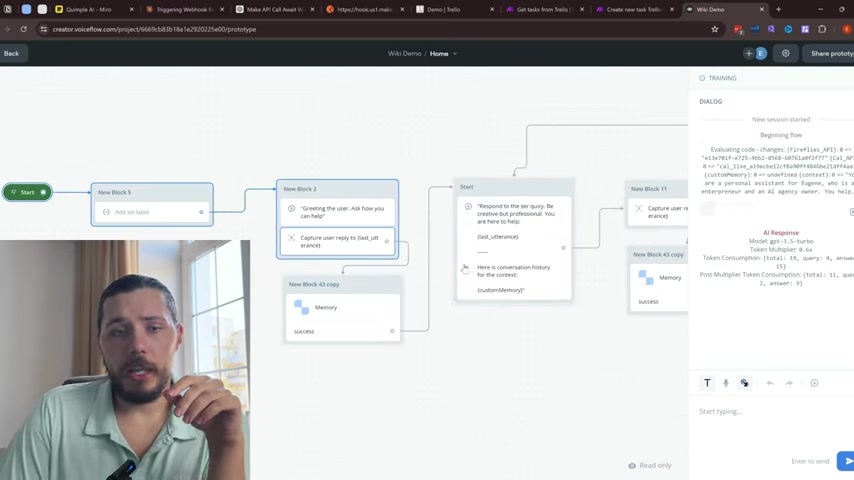Select Memory step in left New Block 43 copy

(343, 307)
